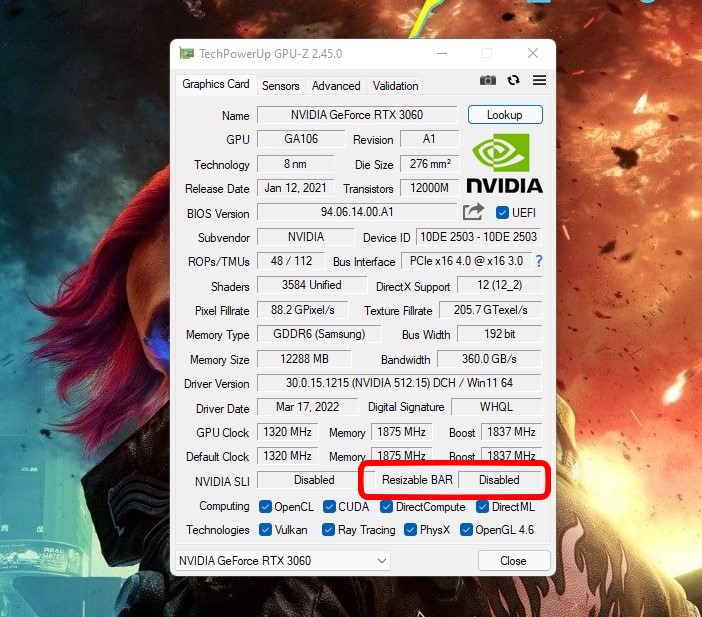Click the refresh arrows icon
Screen dimensions: 702x617
tap(513, 80)
